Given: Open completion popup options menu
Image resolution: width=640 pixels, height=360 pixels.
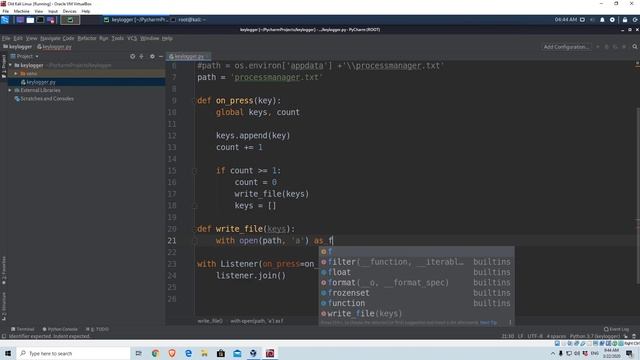Looking at the screenshot, I should point(510,322).
